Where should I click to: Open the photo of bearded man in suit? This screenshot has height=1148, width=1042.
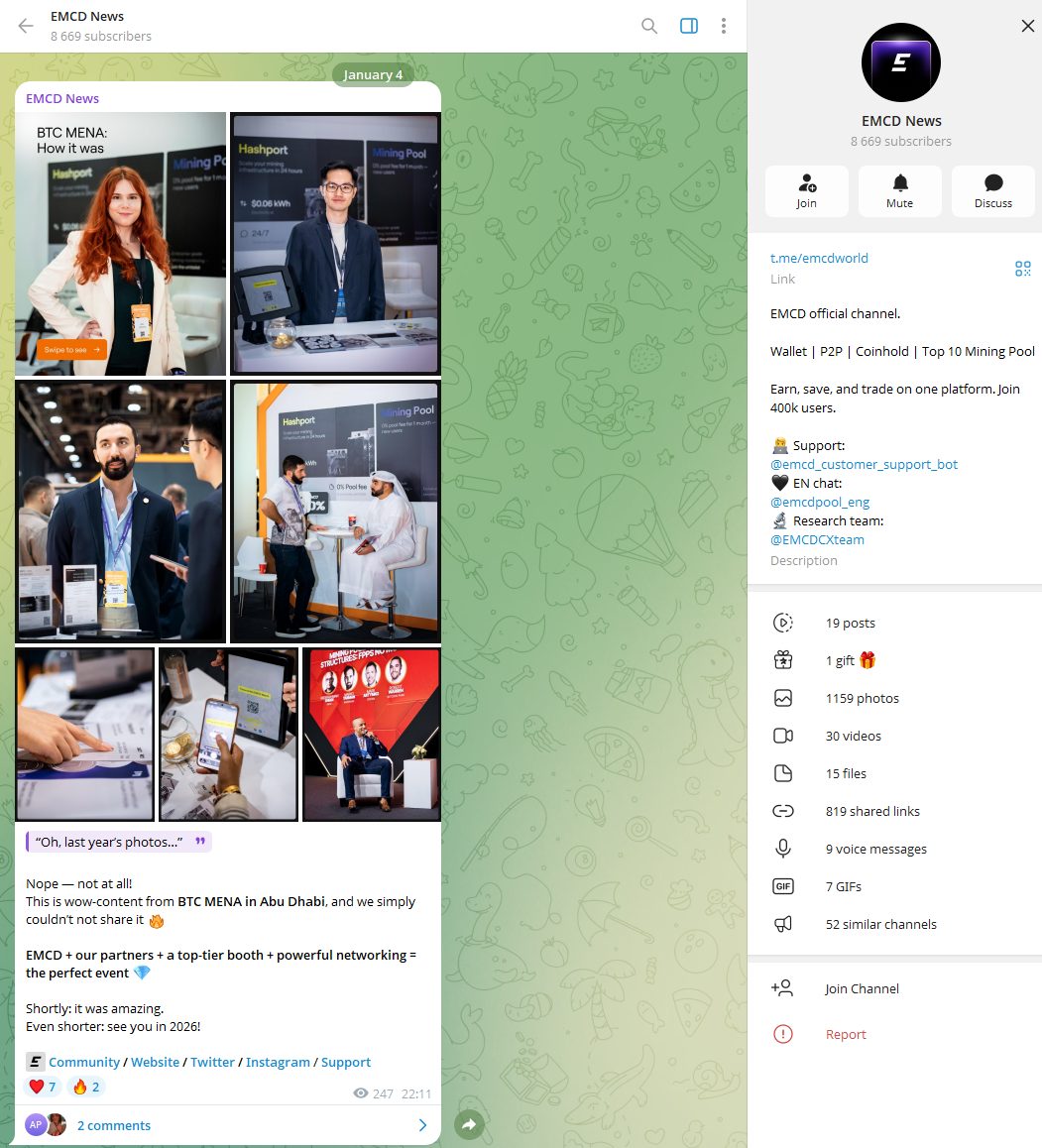click(x=120, y=511)
